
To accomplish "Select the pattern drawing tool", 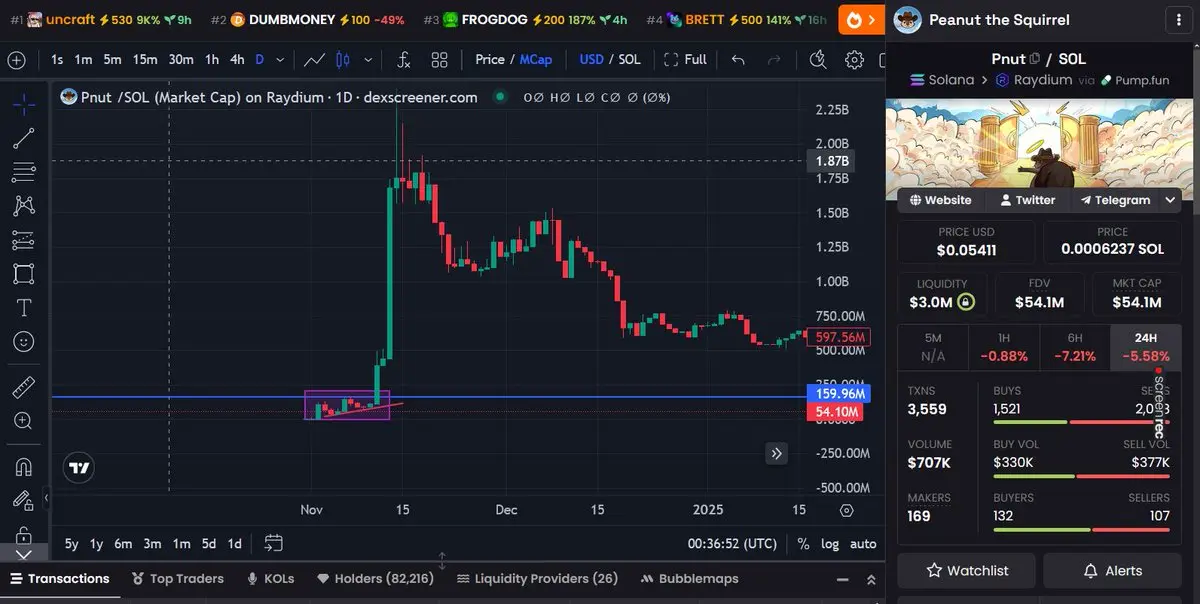I will (24, 206).
